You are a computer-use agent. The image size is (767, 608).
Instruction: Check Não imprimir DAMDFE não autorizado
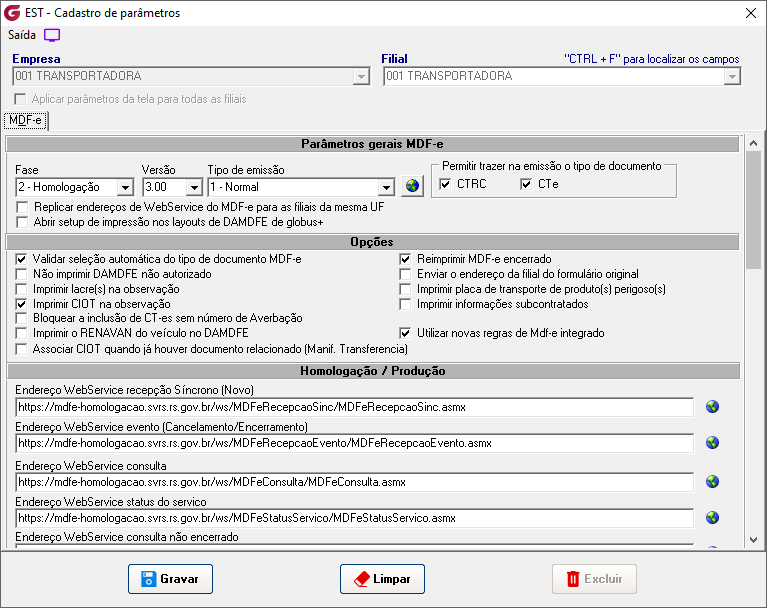tap(21, 274)
